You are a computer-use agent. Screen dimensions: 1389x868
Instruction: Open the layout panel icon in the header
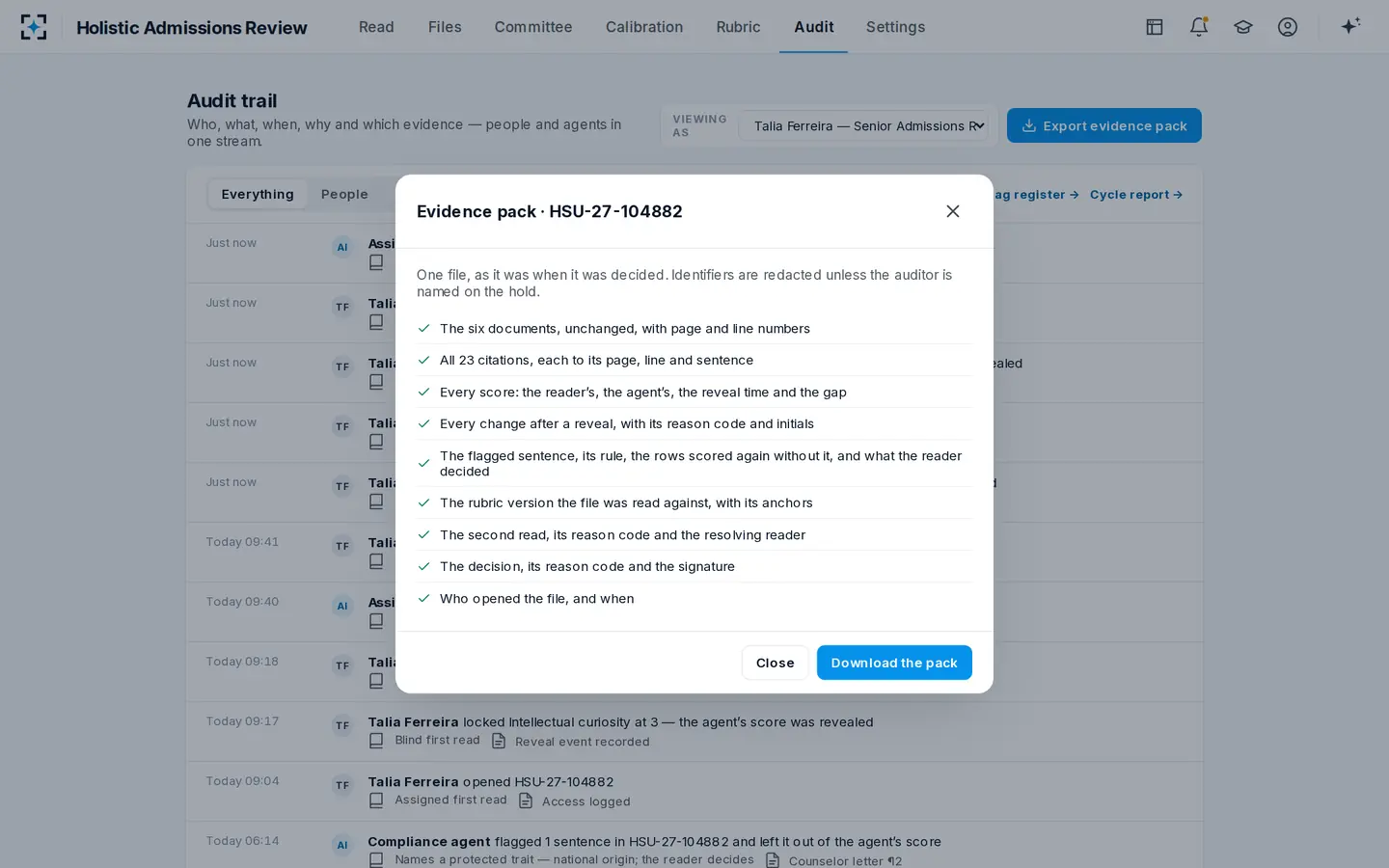pyautogui.click(x=1155, y=27)
